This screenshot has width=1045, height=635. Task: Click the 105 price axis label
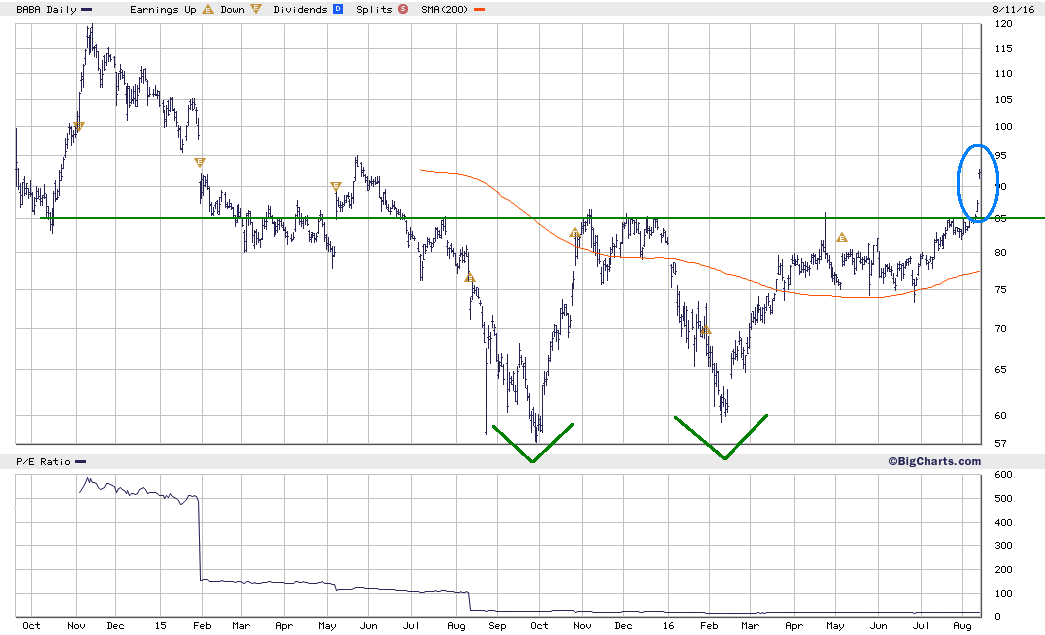(1003, 100)
